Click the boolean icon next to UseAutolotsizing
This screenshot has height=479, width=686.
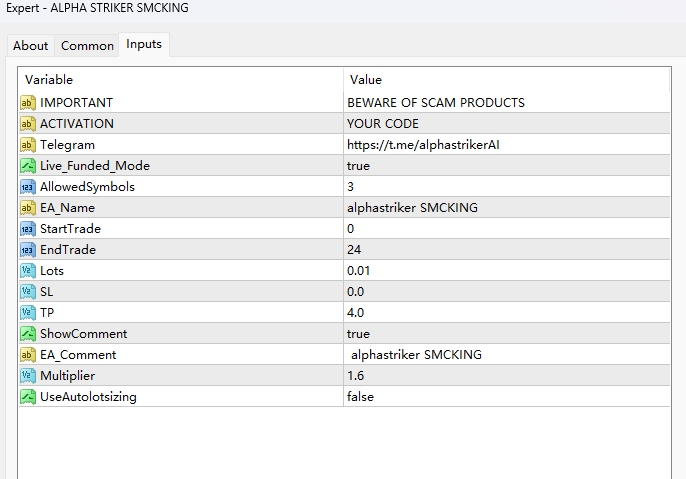[28, 396]
